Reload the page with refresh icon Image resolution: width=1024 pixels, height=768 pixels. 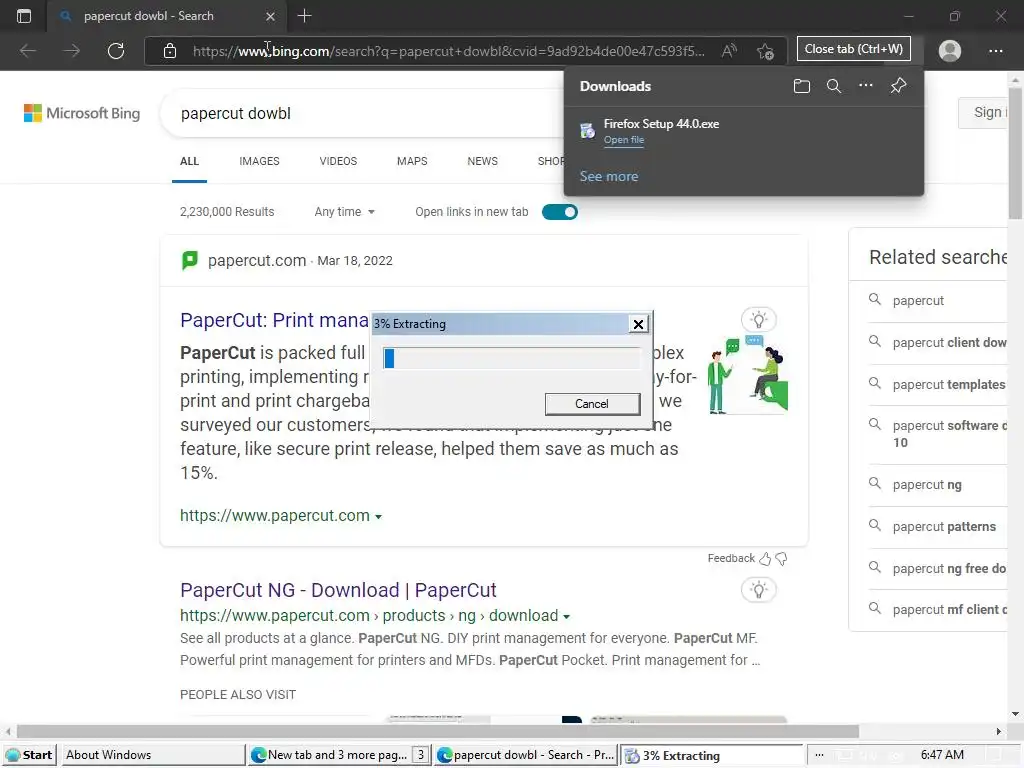tap(116, 51)
